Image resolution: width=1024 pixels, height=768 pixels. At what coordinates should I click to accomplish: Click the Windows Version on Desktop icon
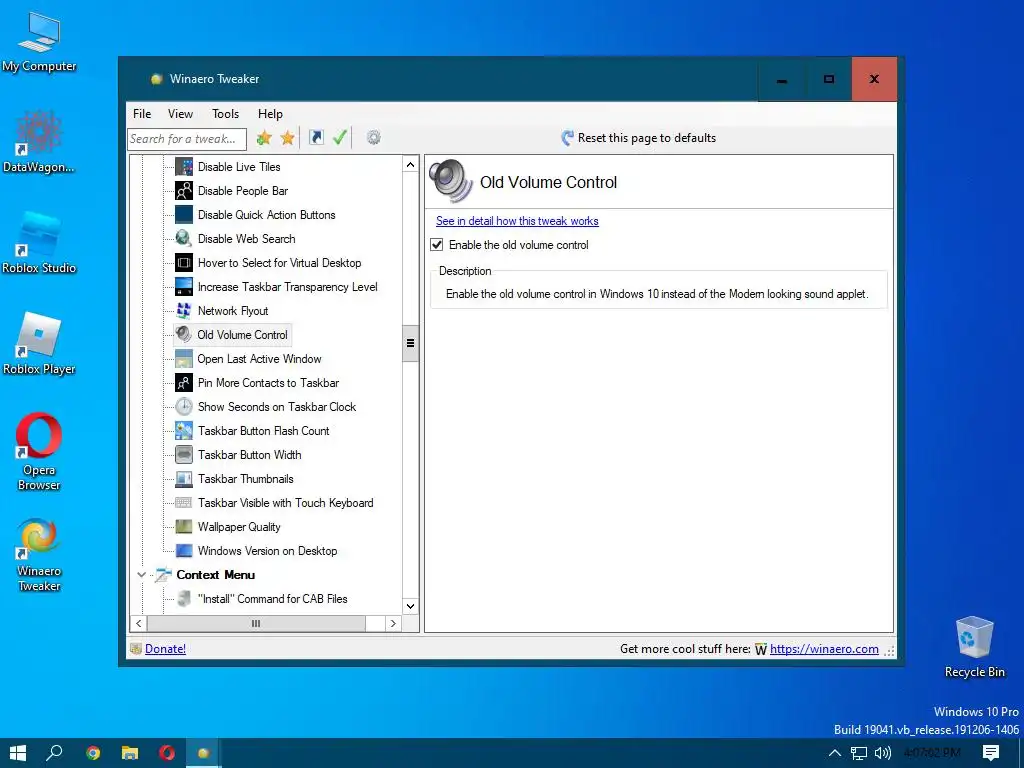point(184,551)
